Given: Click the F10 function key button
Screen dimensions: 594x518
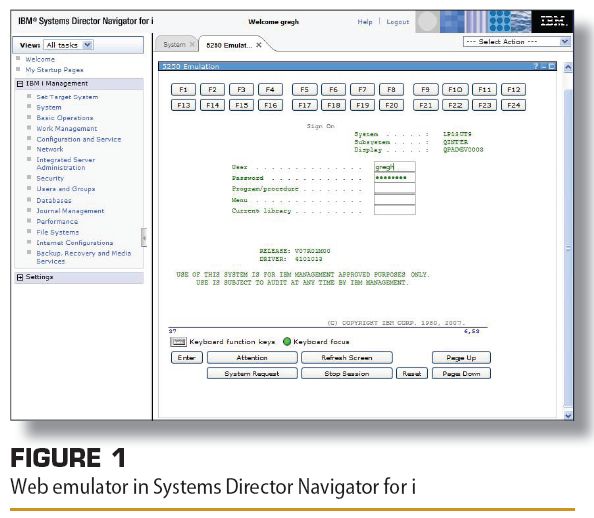Looking at the screenshot, I should (x=455, y=89).
